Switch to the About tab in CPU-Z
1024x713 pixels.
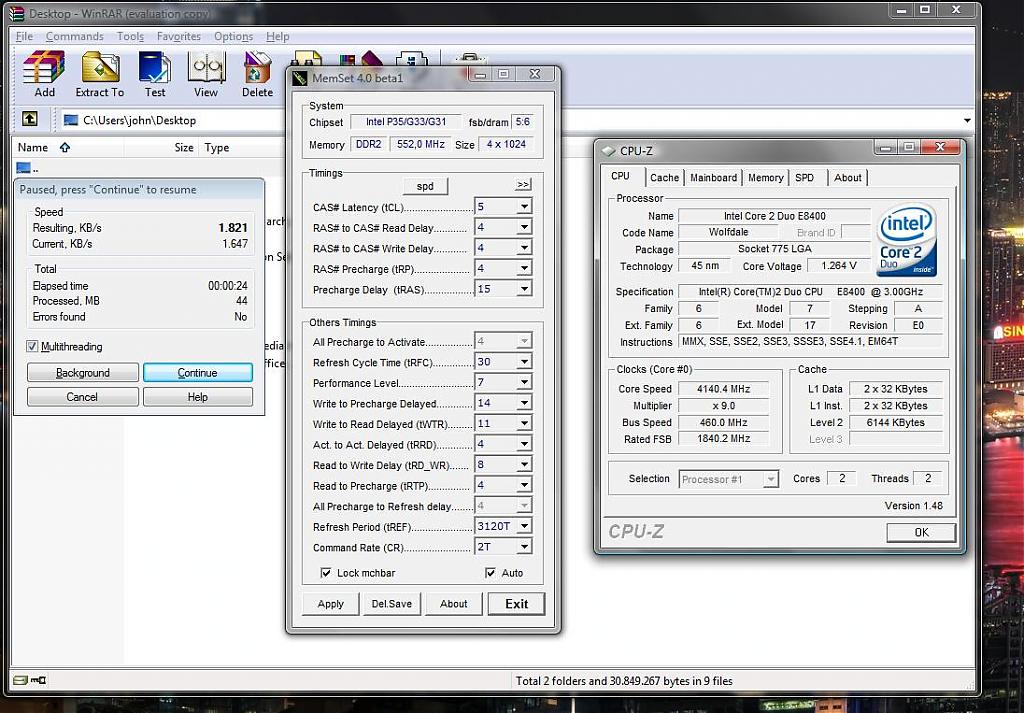click(848, 178)
